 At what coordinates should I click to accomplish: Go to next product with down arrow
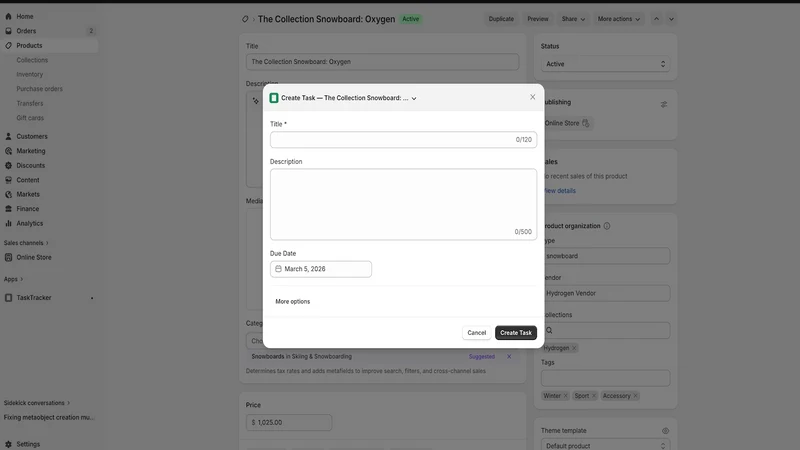click(x=671, y=19)
